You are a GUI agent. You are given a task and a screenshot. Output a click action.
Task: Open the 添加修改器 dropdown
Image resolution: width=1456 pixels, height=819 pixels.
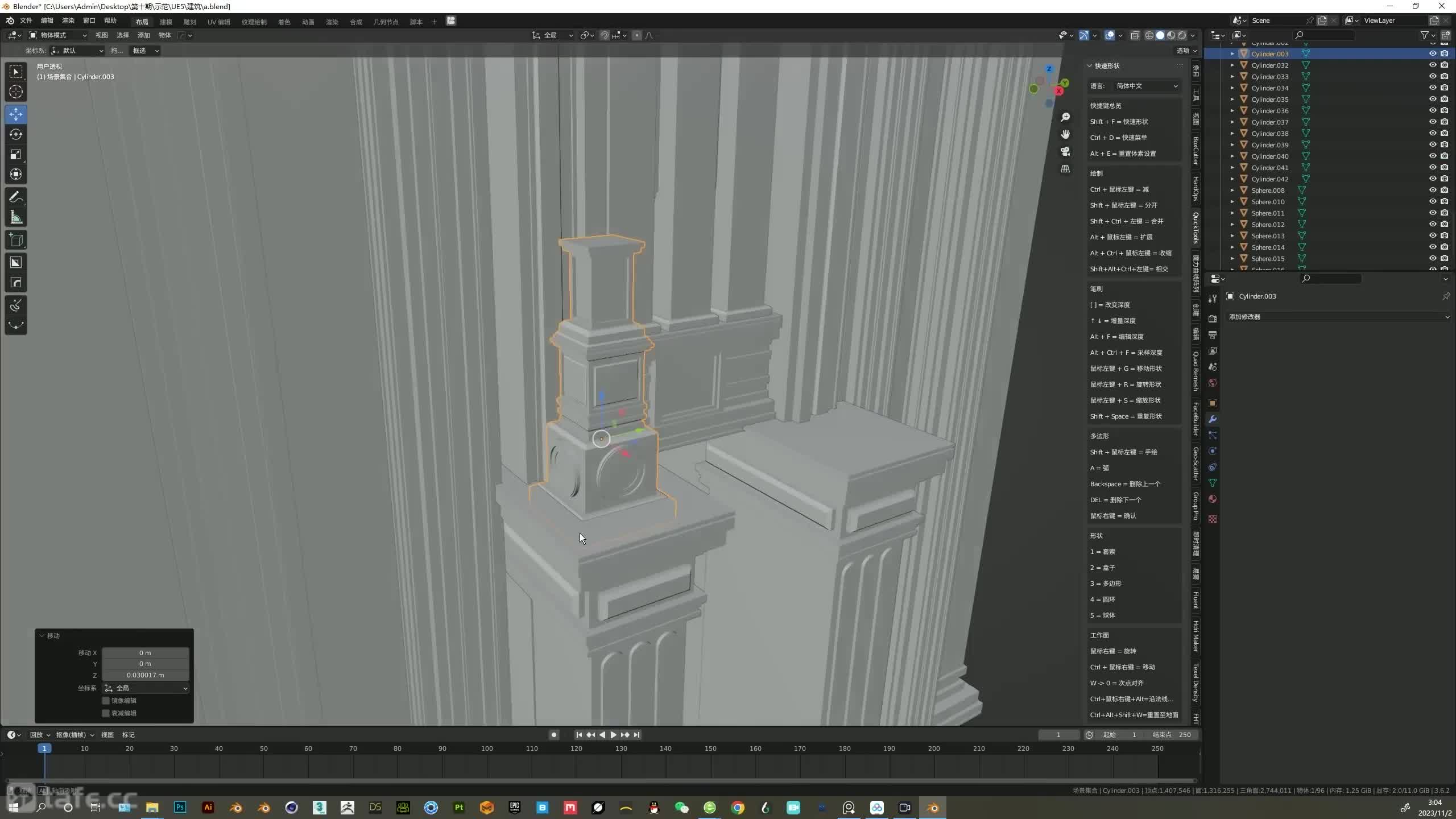(x=1339, y=317)
